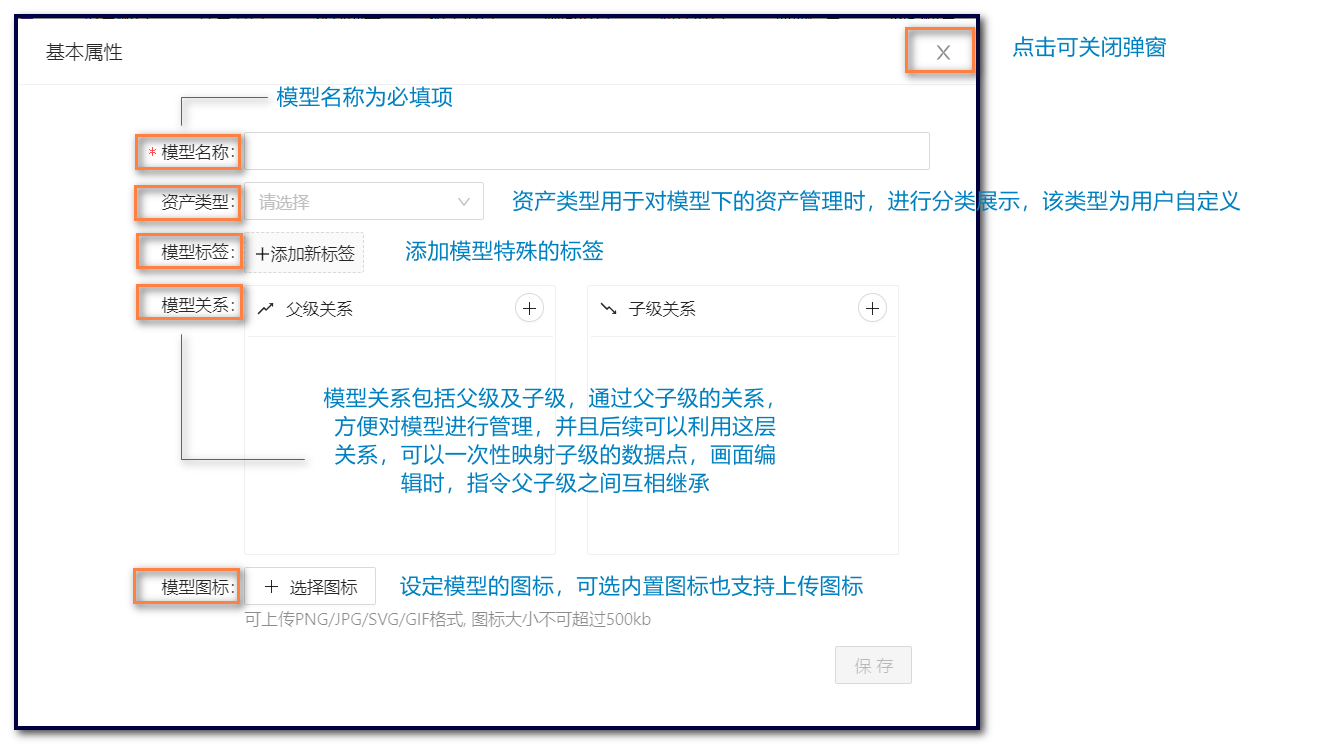Click inside the 模型名称 input field

point(590,151)
